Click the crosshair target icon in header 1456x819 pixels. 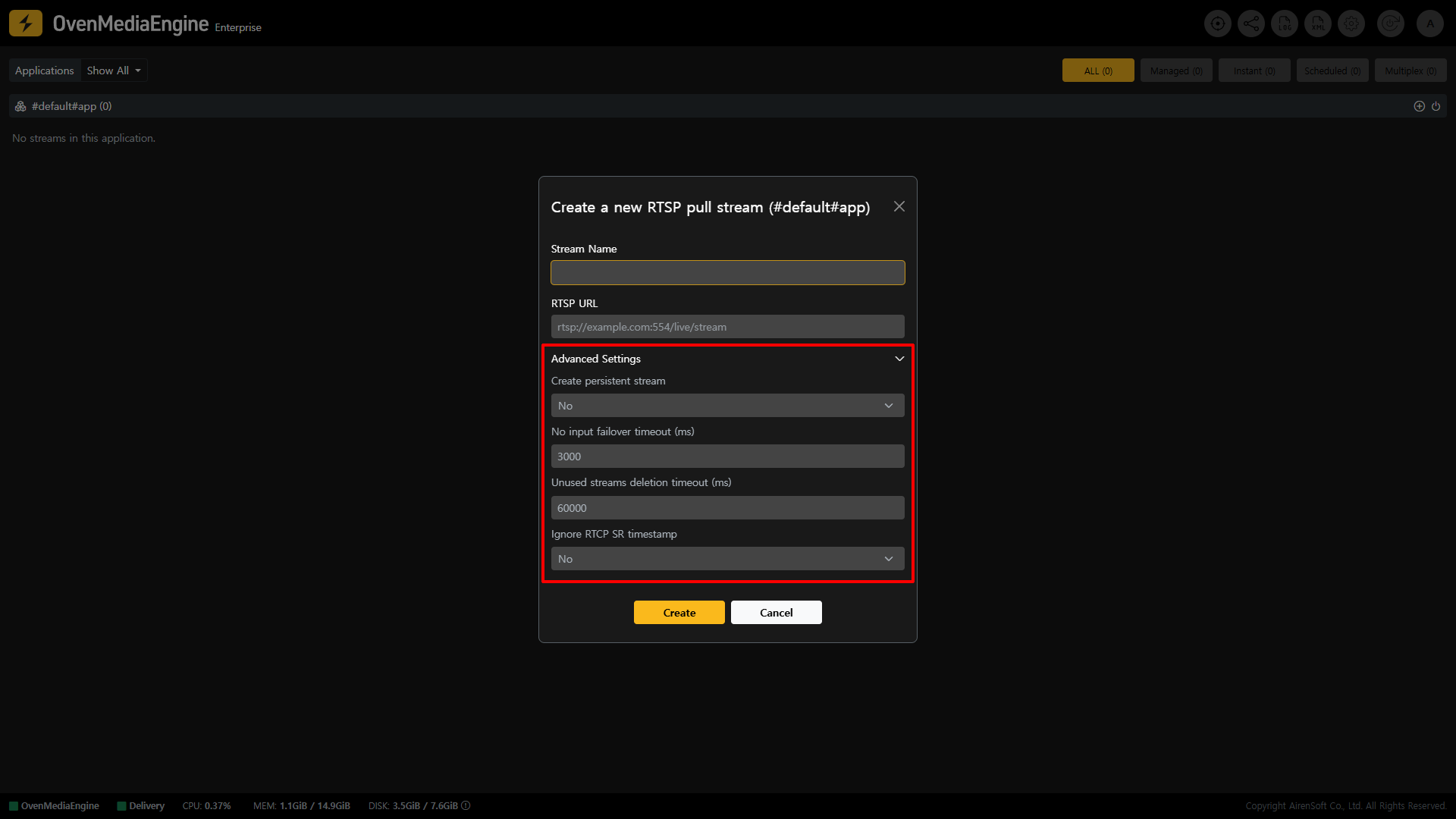(x=1218, y=24)
